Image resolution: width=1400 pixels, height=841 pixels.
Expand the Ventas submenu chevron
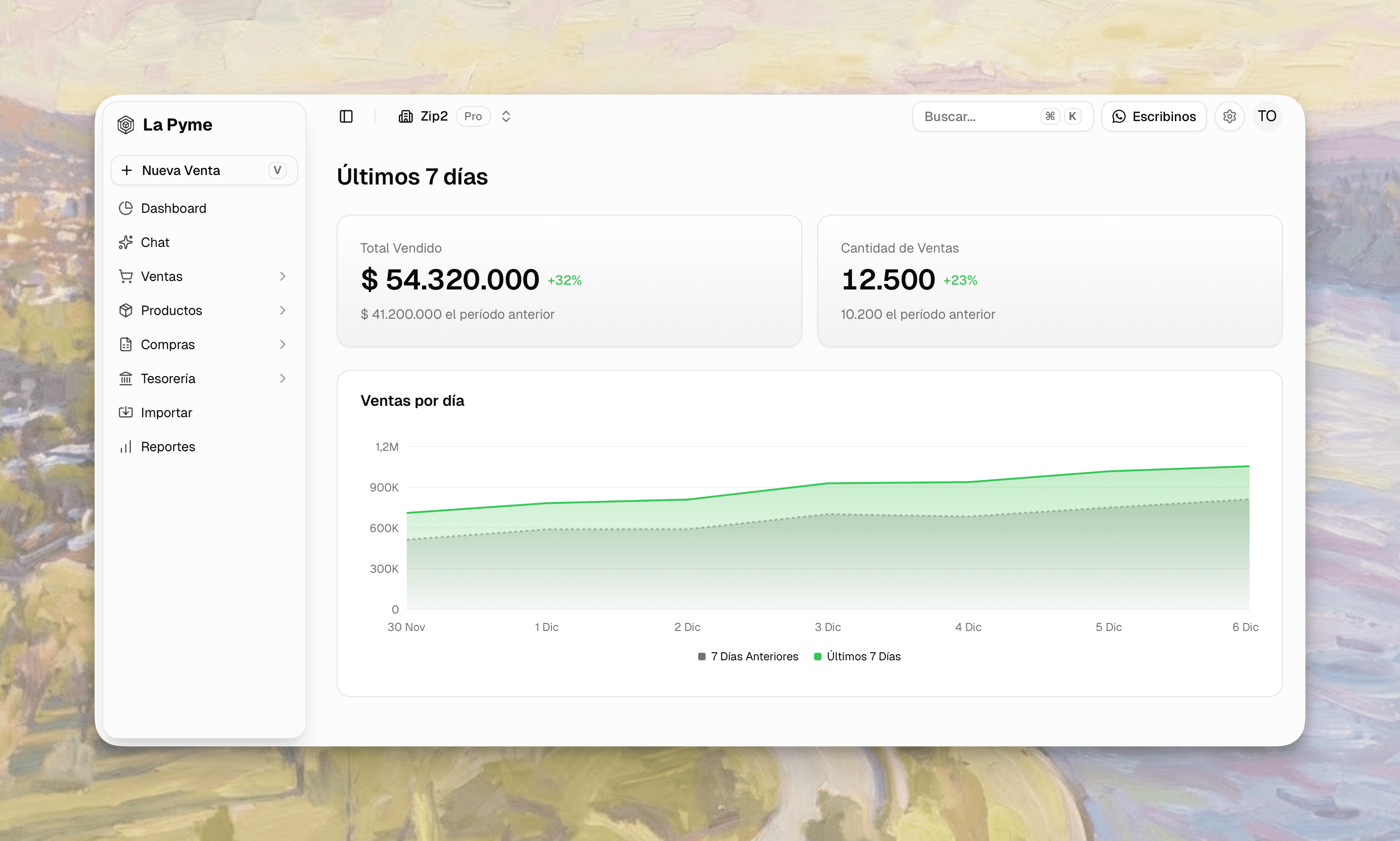283,276
